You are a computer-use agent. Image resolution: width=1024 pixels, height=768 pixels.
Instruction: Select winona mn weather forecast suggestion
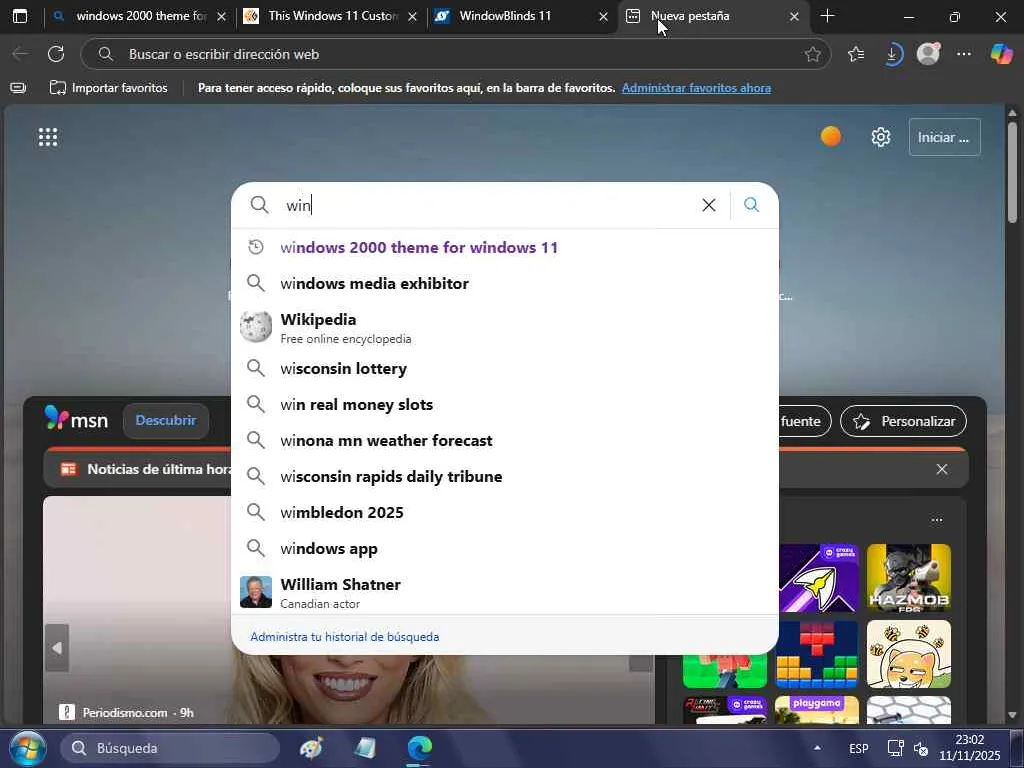click(505, 440)
